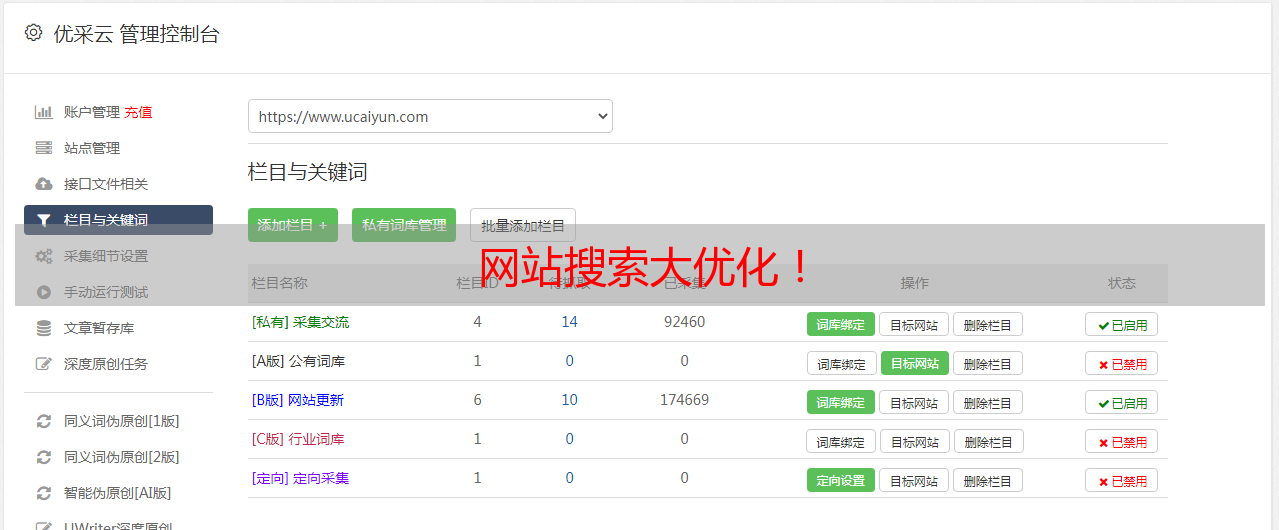Click the bar chart icon for 账户管理

coord(43,112)
